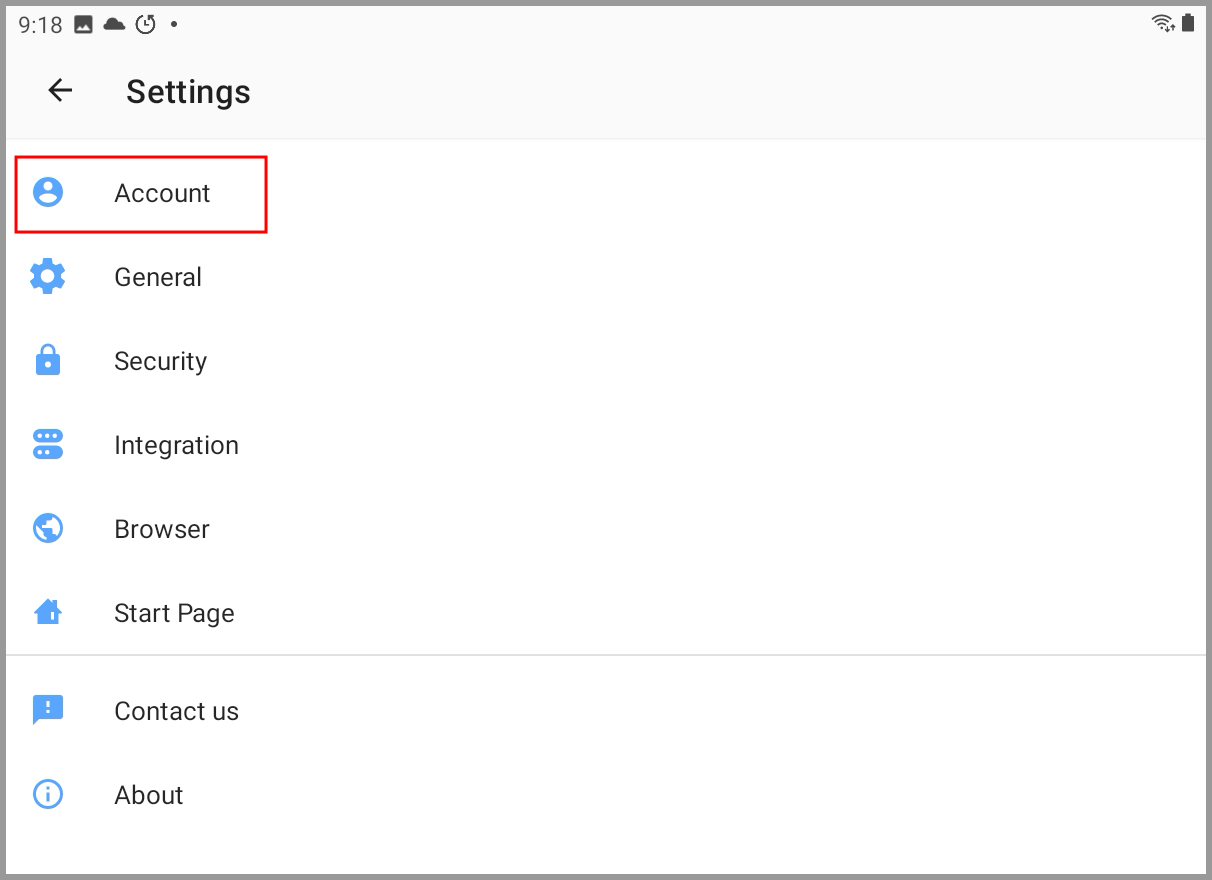The height and width of the screenshot is (880, 1212).
Task: Open the Browser settings section
Action: coord(162,529)
